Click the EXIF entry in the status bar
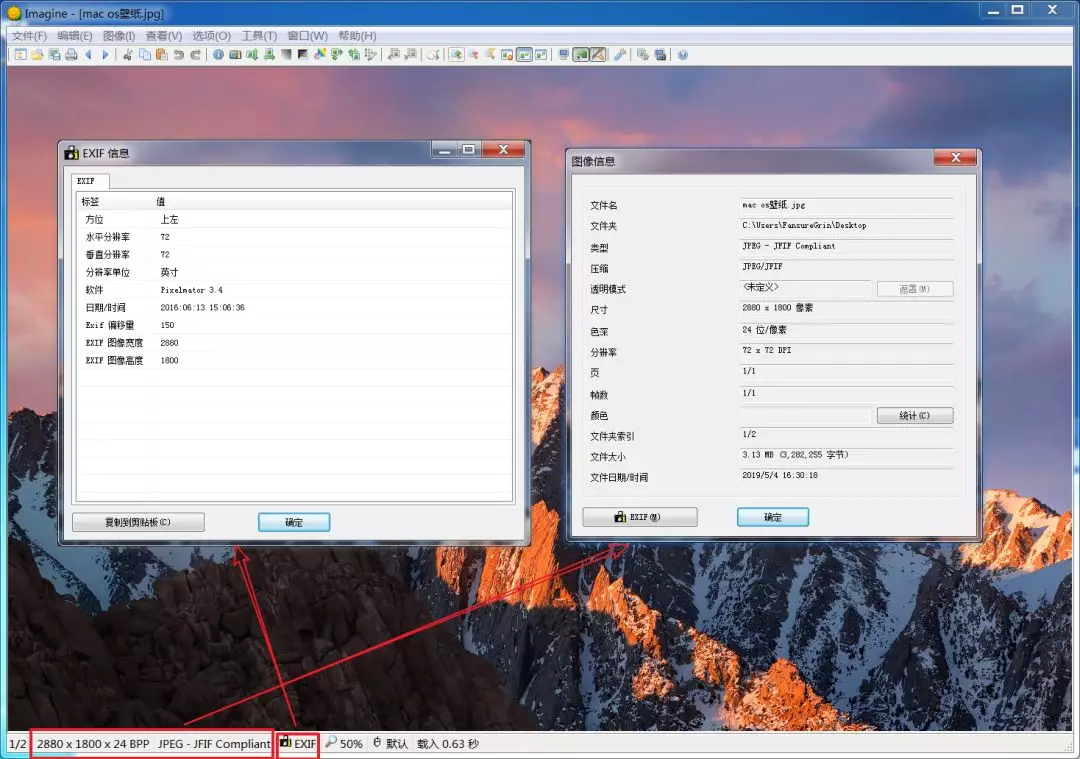This screenshot has height=759, width=1080. tap(298, 743)
